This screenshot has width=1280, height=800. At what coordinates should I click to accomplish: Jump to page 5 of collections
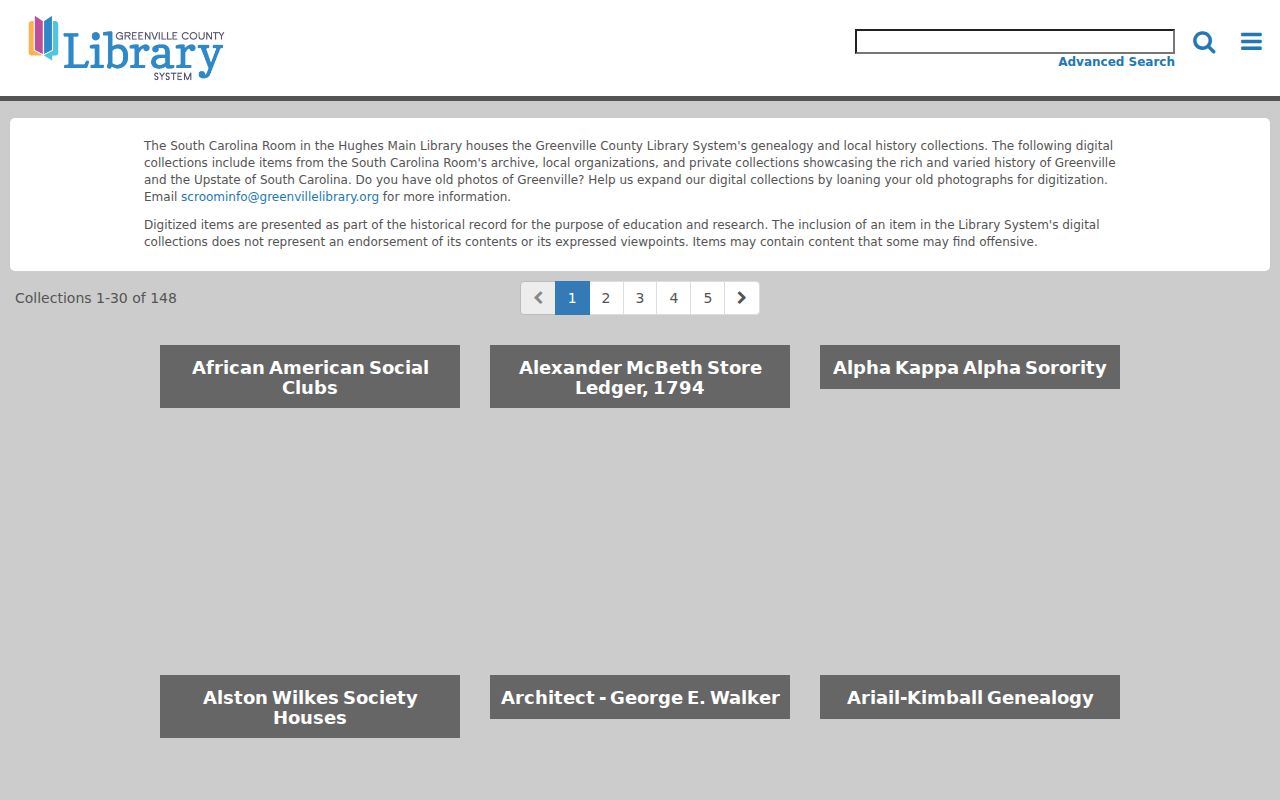708,298
